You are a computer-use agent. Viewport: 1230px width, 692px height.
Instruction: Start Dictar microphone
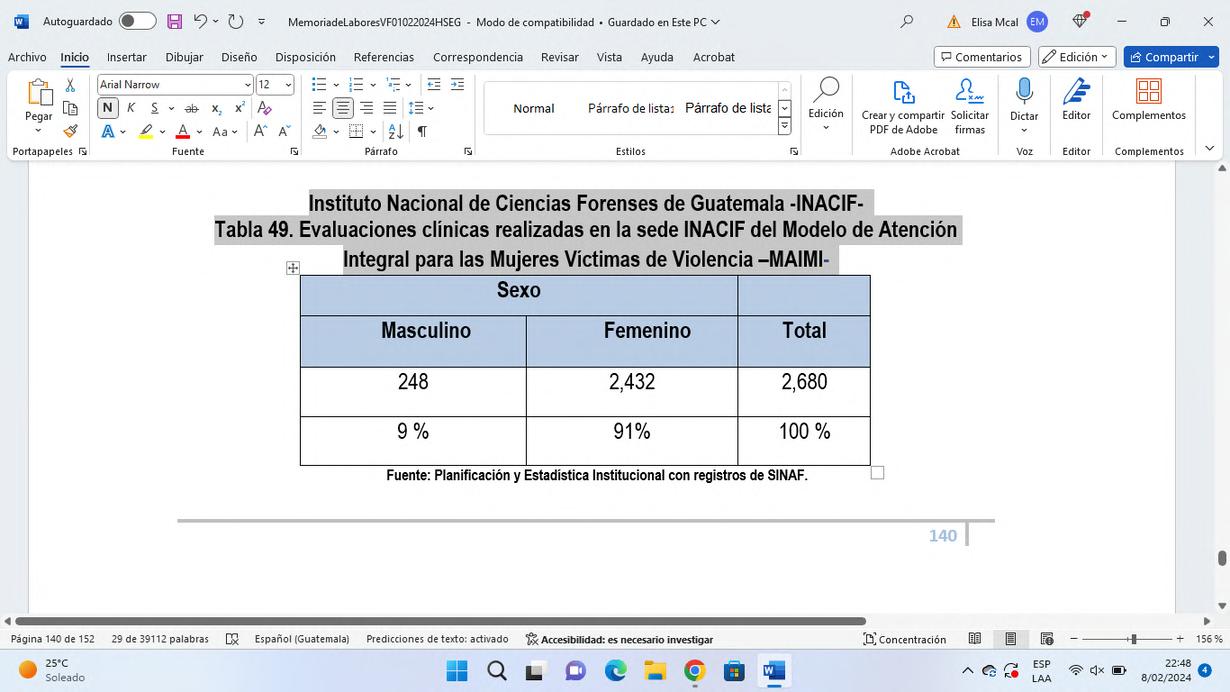[x=1024, y=104]
